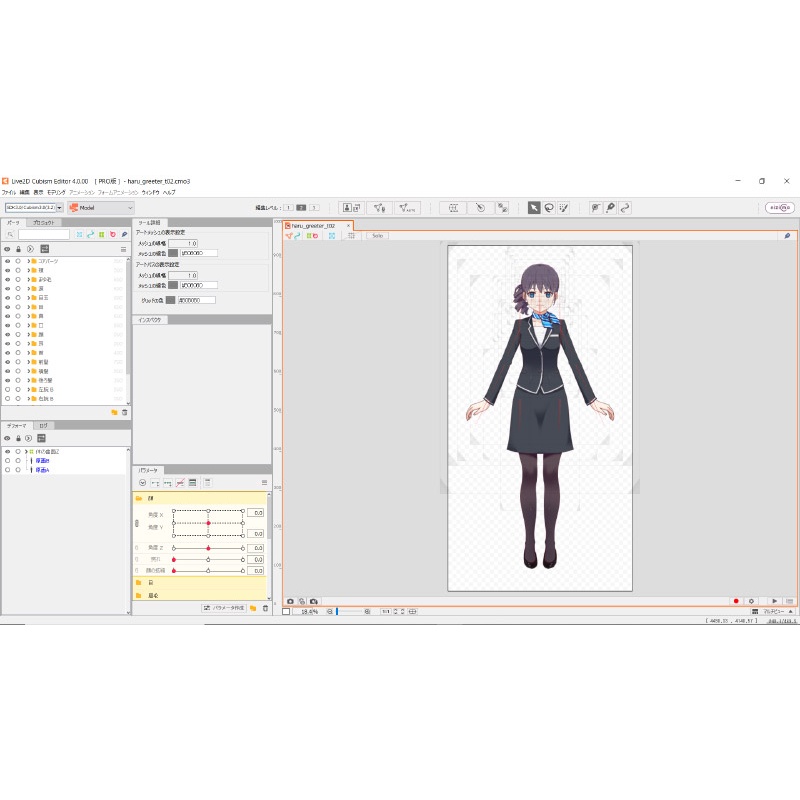Select the lasso selection tool
The image size is (800, 800).
coord(549,206)
